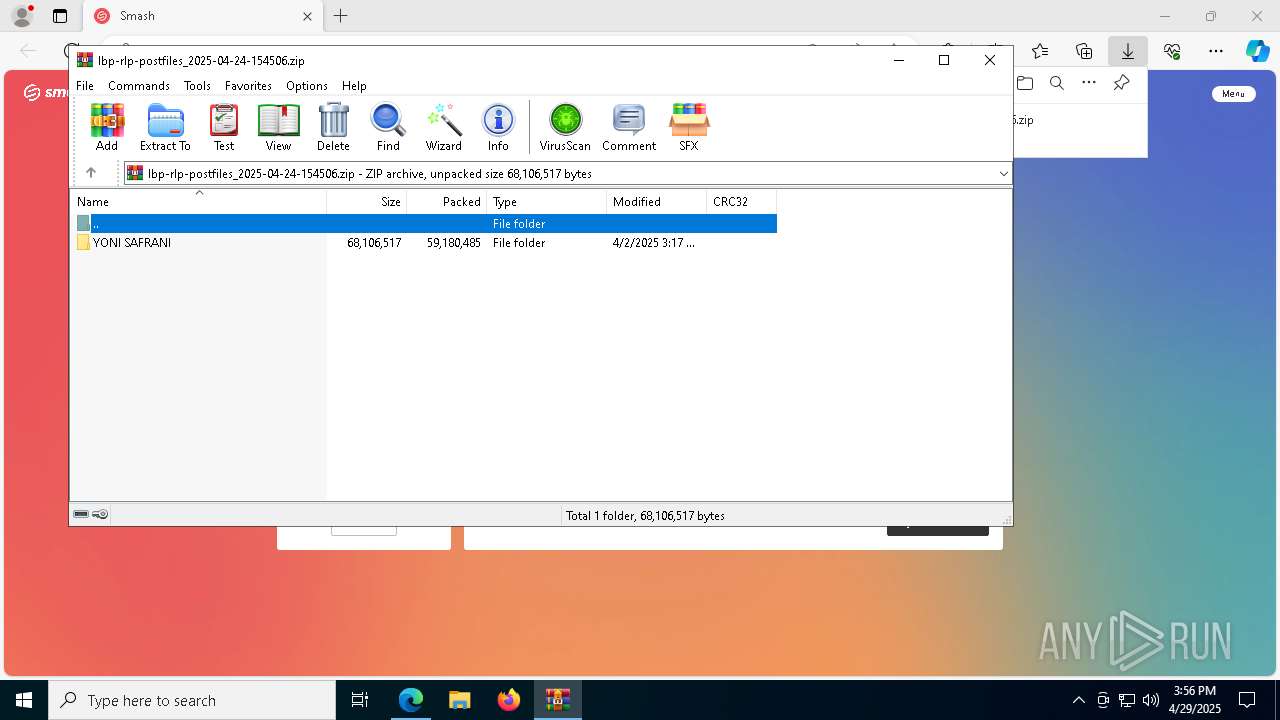
Task: Click the drive icon in status bar
Action: [x=81, y=514]
